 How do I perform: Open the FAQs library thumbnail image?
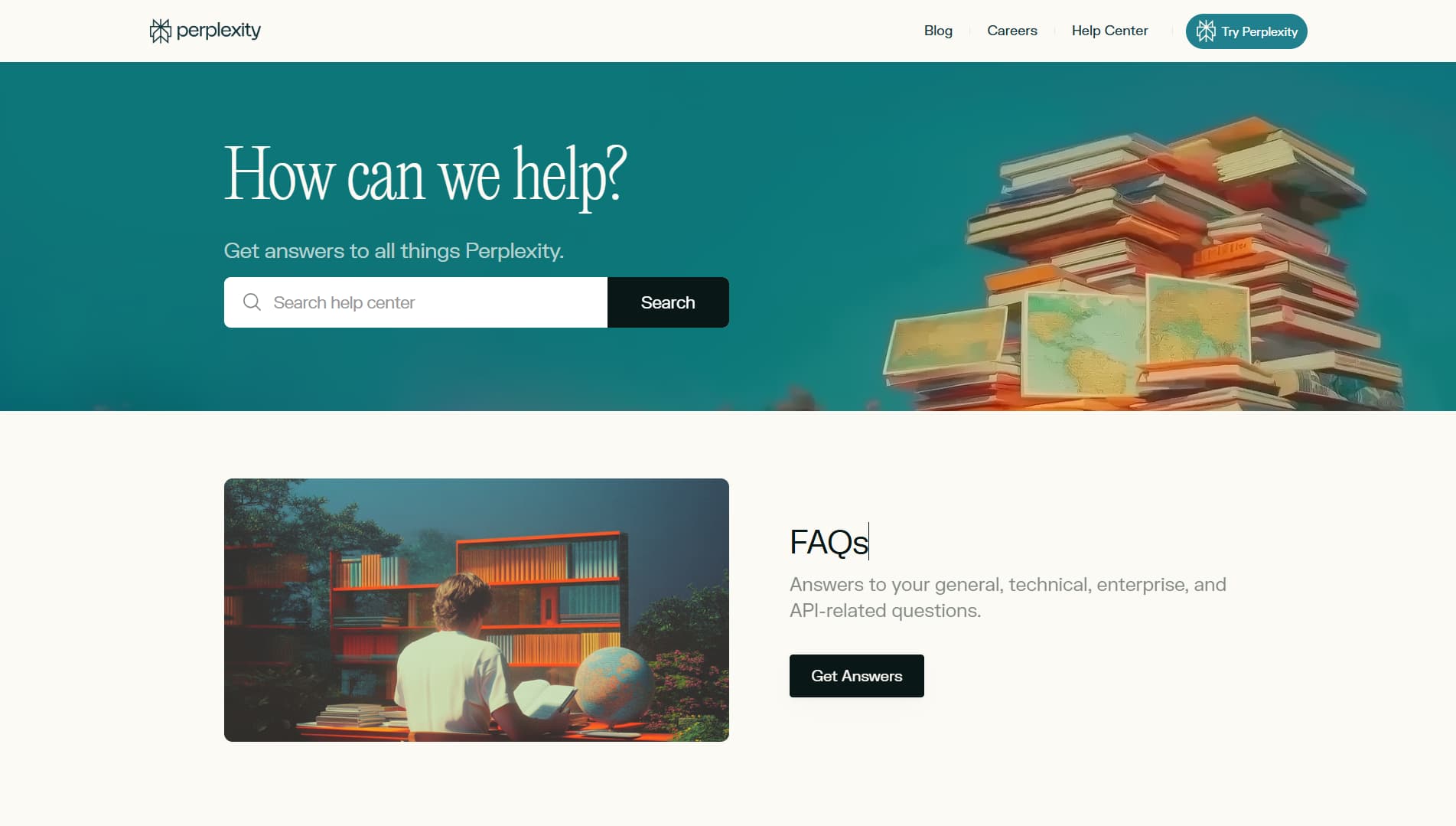[x=477, y=610]
